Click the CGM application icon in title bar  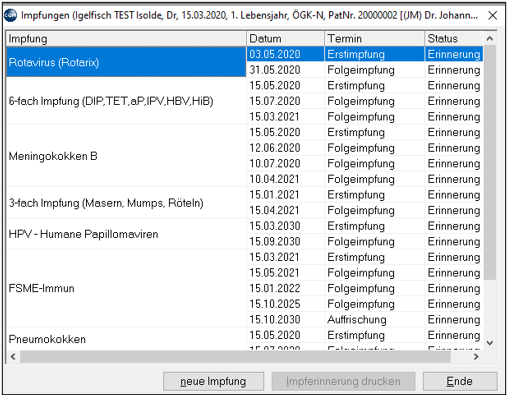10,16
